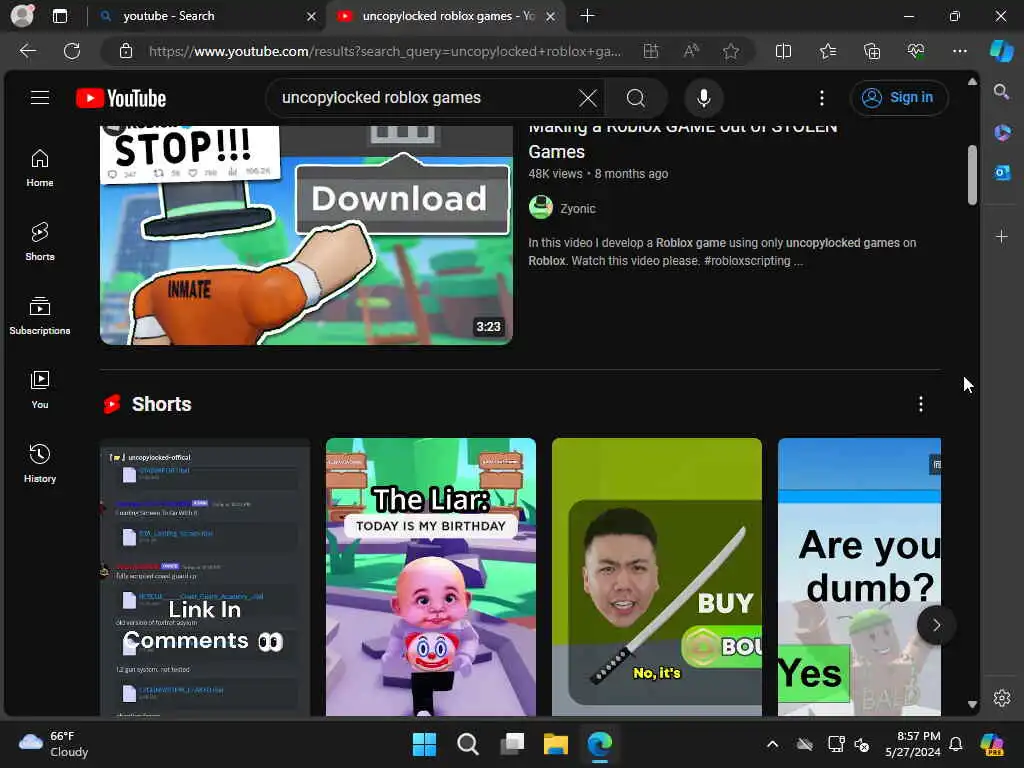This screenshot has height=768, width=1024.
Task: Clear the search query with the X icon
Action: pos(587,98)
